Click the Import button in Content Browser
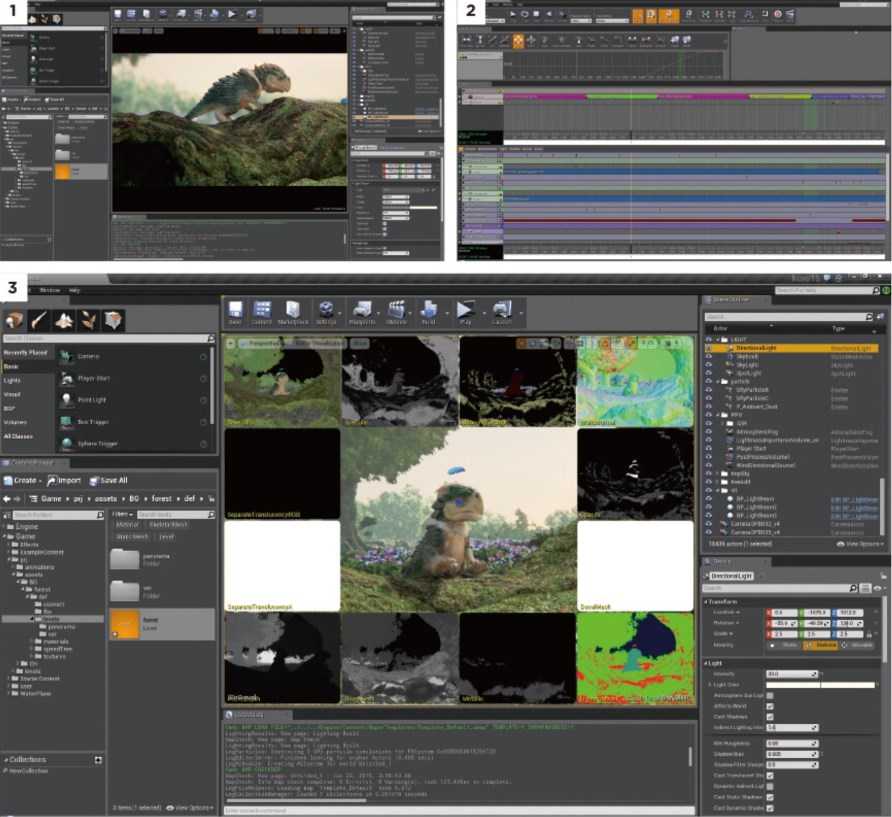This screenshot has width=892, height=817. (x=64, y=481)
